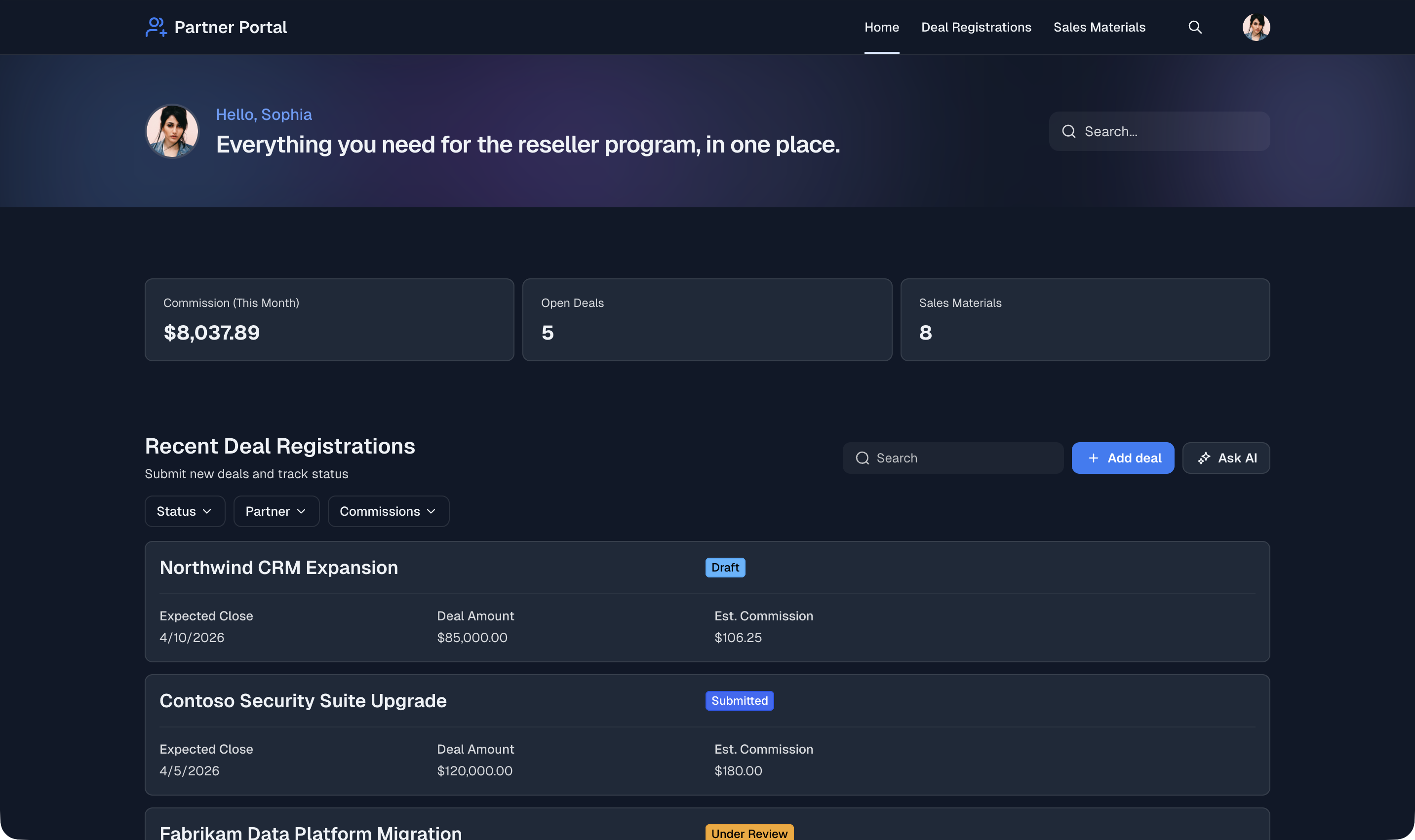
Task: Click Sophia's avatar next to the greeting
Action: tap(171, 131)
